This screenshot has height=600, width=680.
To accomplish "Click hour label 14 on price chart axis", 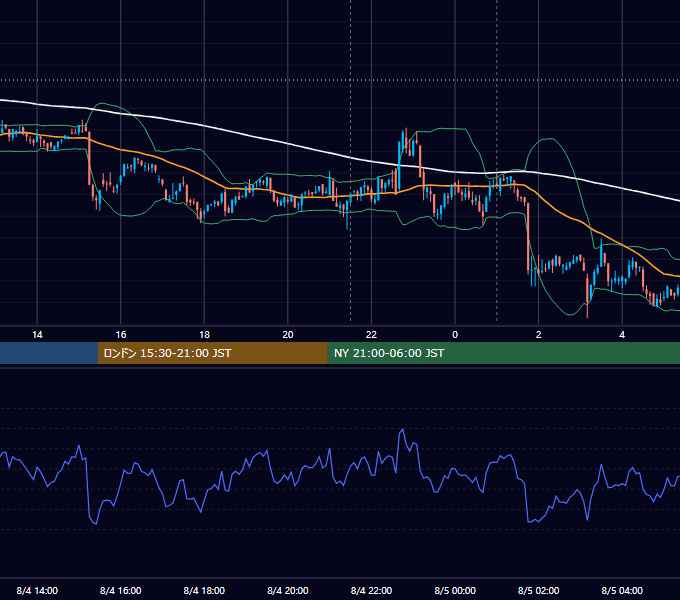I will click(x=37, y=335).
